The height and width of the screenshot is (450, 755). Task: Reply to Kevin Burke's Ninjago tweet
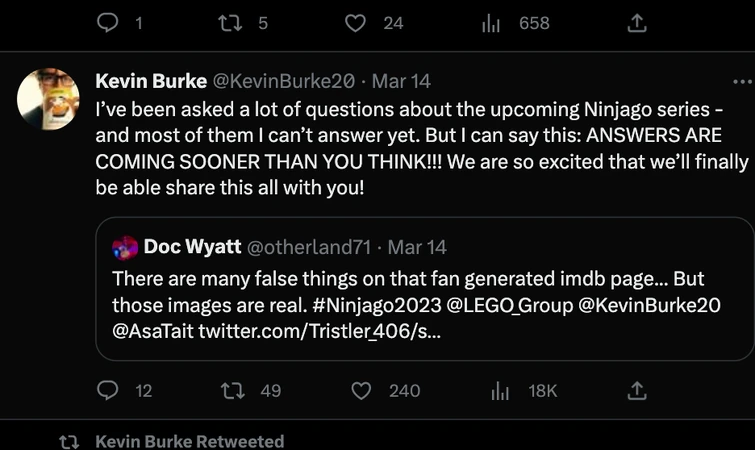(109, 391)
